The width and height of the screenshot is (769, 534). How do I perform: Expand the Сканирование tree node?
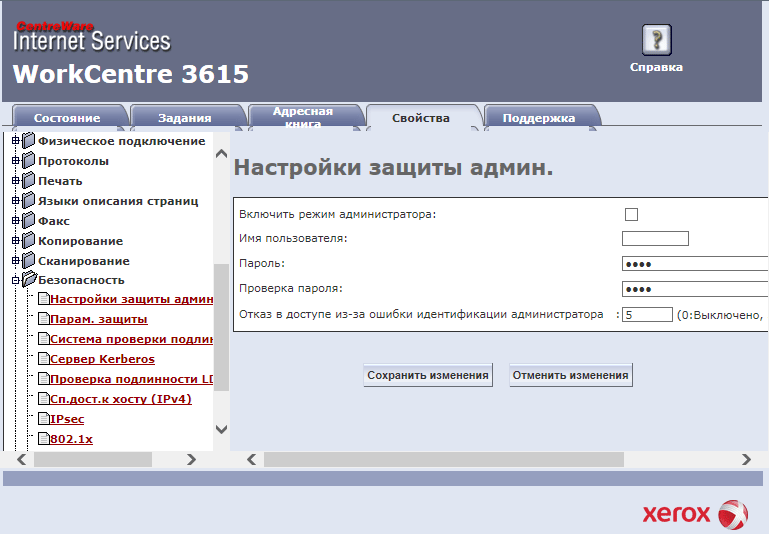point(16,260)
